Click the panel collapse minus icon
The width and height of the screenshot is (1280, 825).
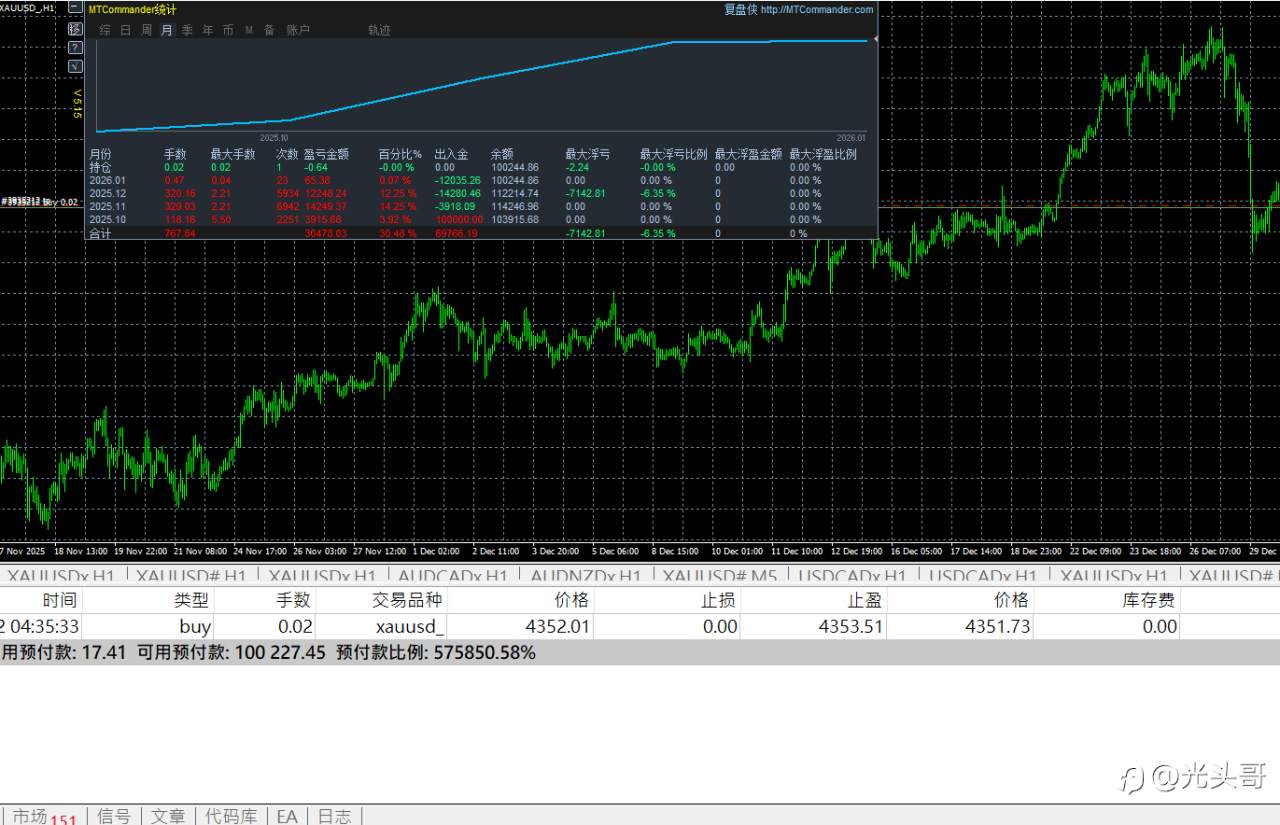[75, 8]
